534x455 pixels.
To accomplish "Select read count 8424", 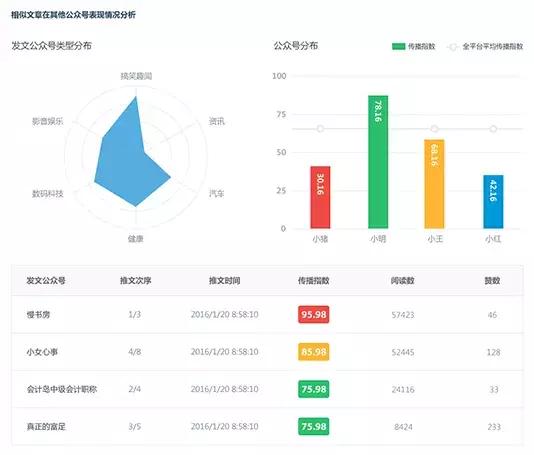I will point(403,427).
